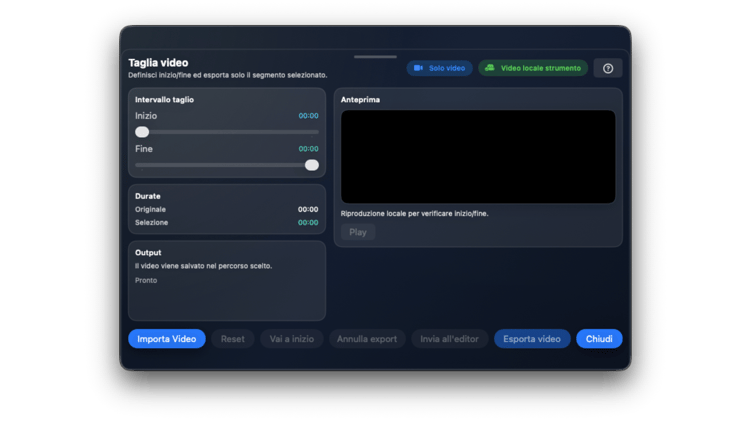The height and width of the screenshot is (421, 750).
Task: Click Invia all'editor button
Action: pos(449,339)
